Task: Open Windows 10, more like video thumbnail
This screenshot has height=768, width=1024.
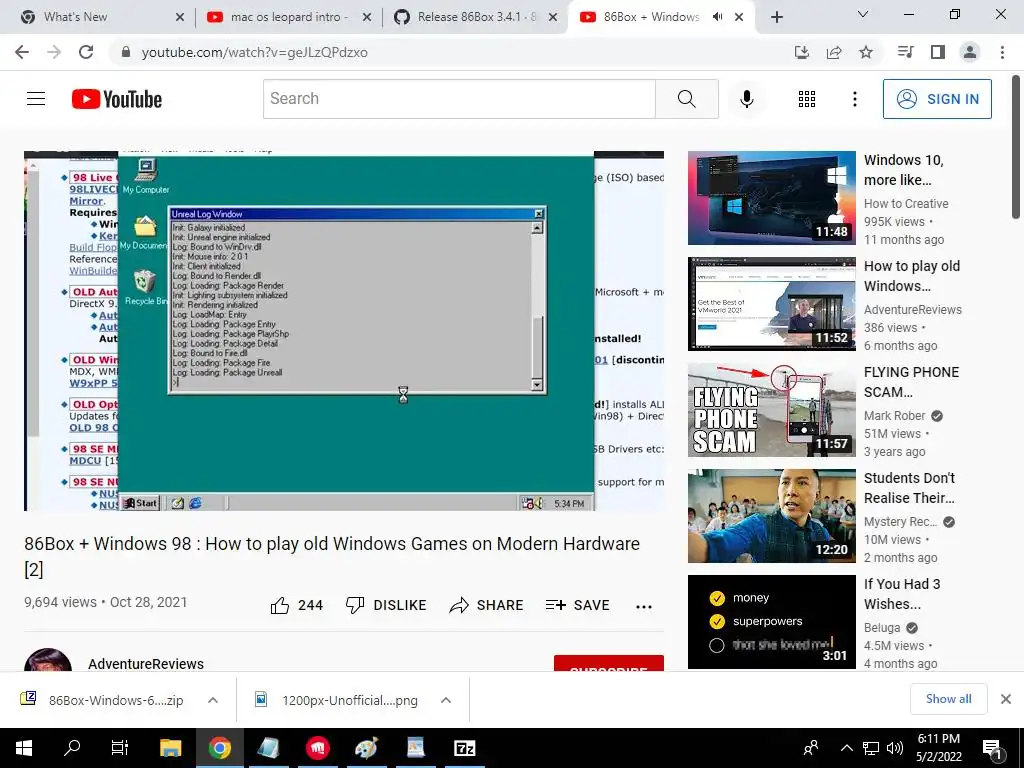Action: (x=771, y=198)
